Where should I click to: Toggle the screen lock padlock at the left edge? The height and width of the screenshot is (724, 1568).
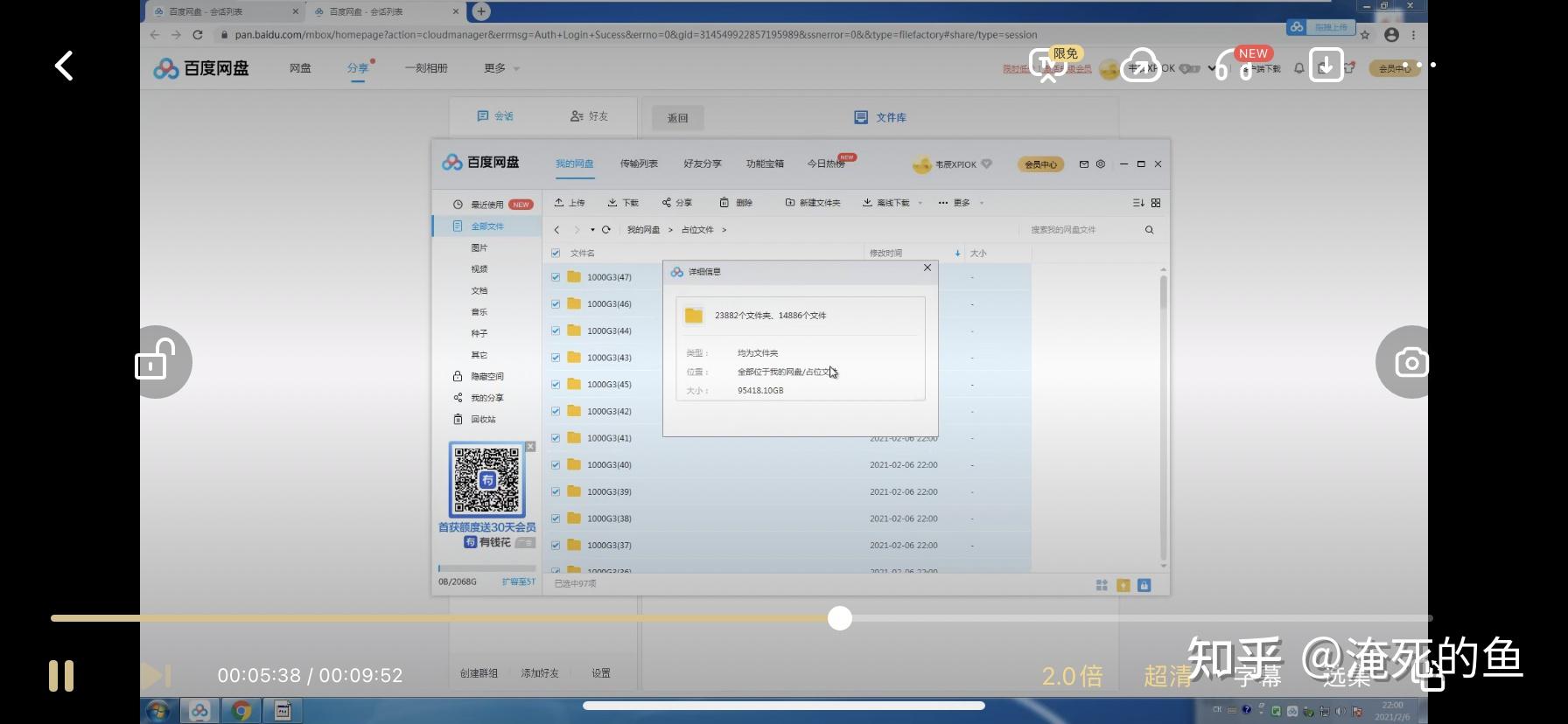tap(155, 359)
